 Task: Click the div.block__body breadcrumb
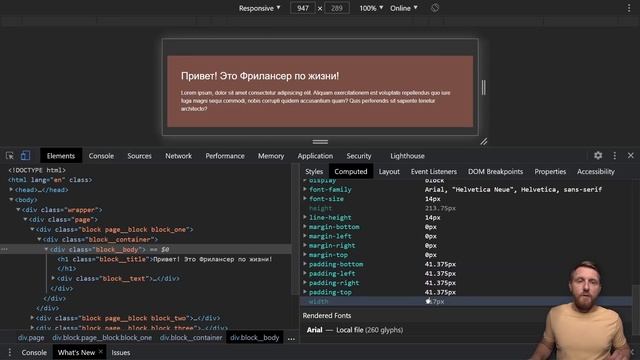[x=255, y=338]
